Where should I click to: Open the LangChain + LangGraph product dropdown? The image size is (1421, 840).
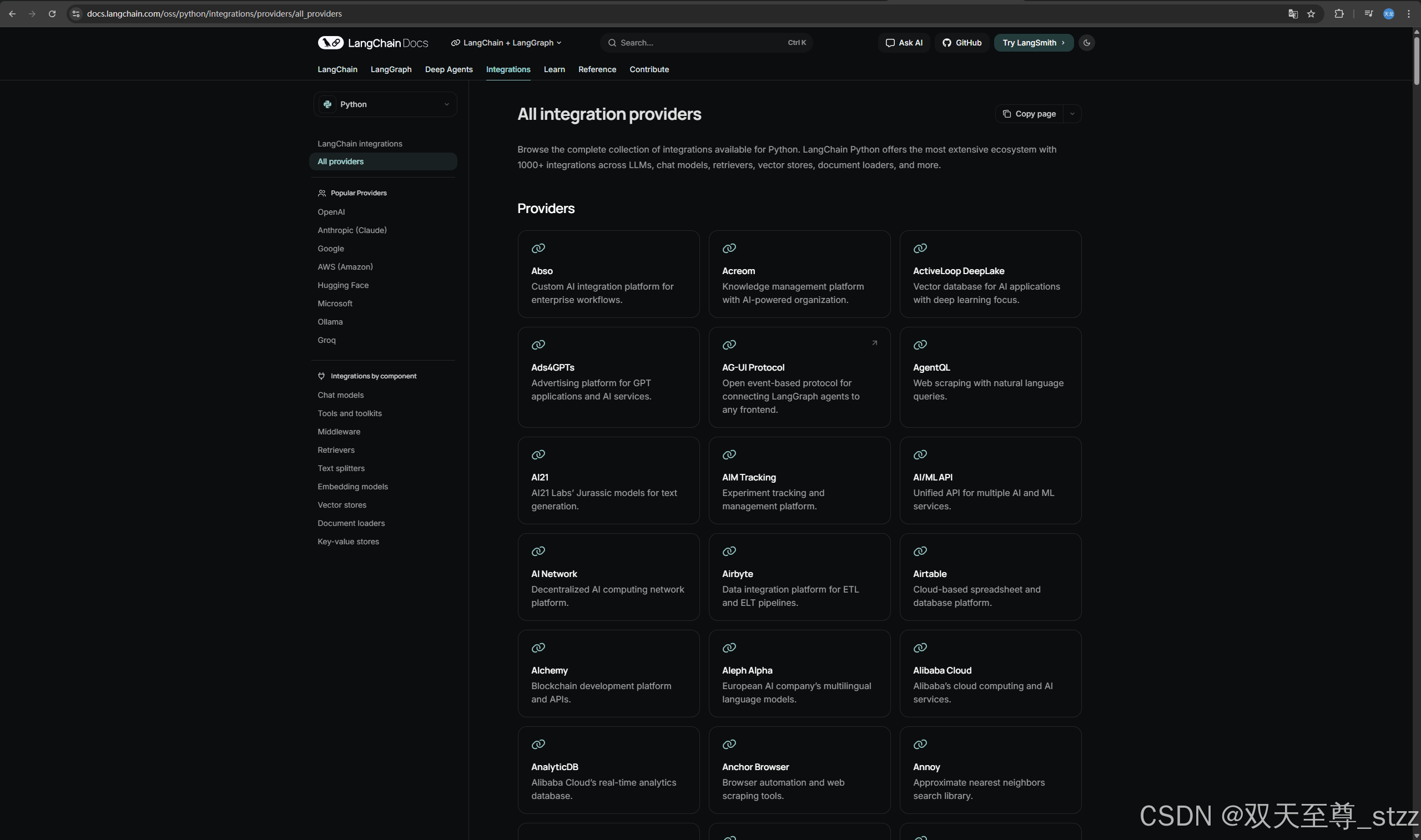pyautogui.click(x=506, y=43)
